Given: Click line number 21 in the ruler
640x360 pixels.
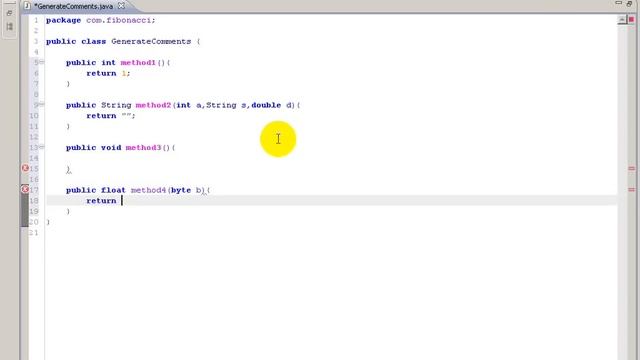Looking at the screenshot, I should pyautogui.click(x=34, y=232).
